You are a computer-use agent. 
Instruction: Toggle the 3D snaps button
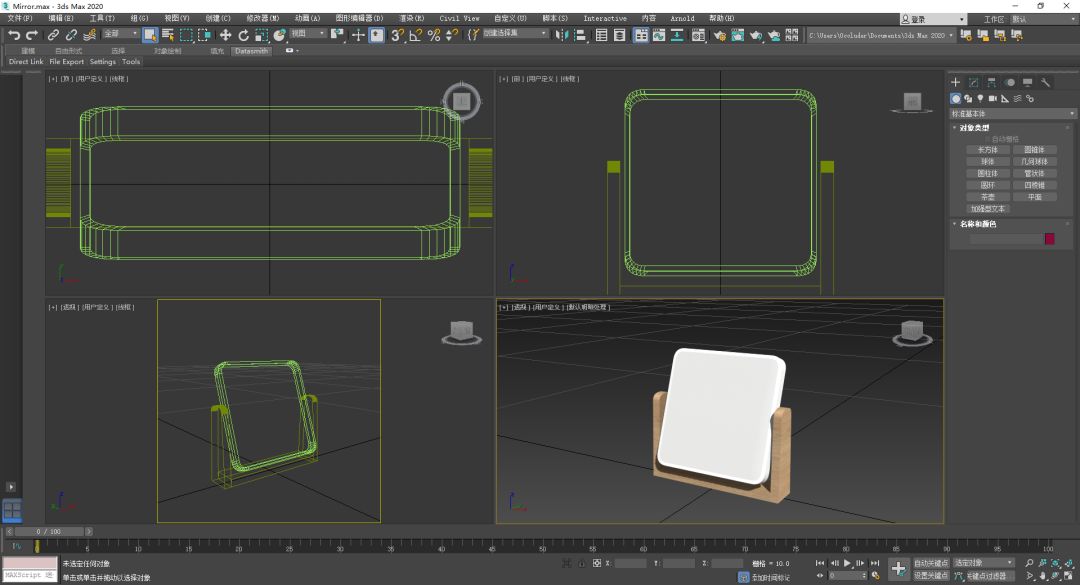(397, 35)
